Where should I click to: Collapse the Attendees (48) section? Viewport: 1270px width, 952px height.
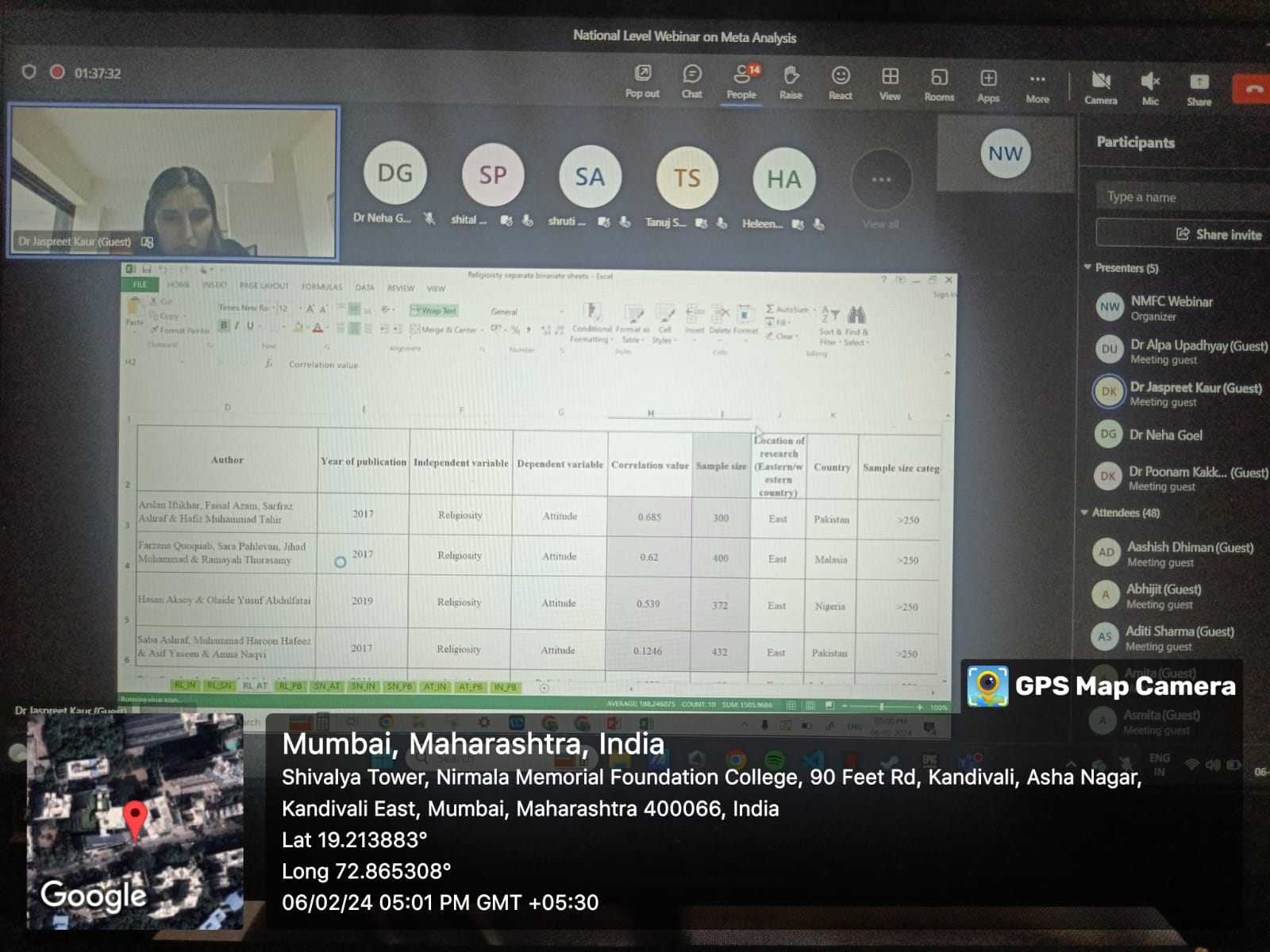[1084, 512]
